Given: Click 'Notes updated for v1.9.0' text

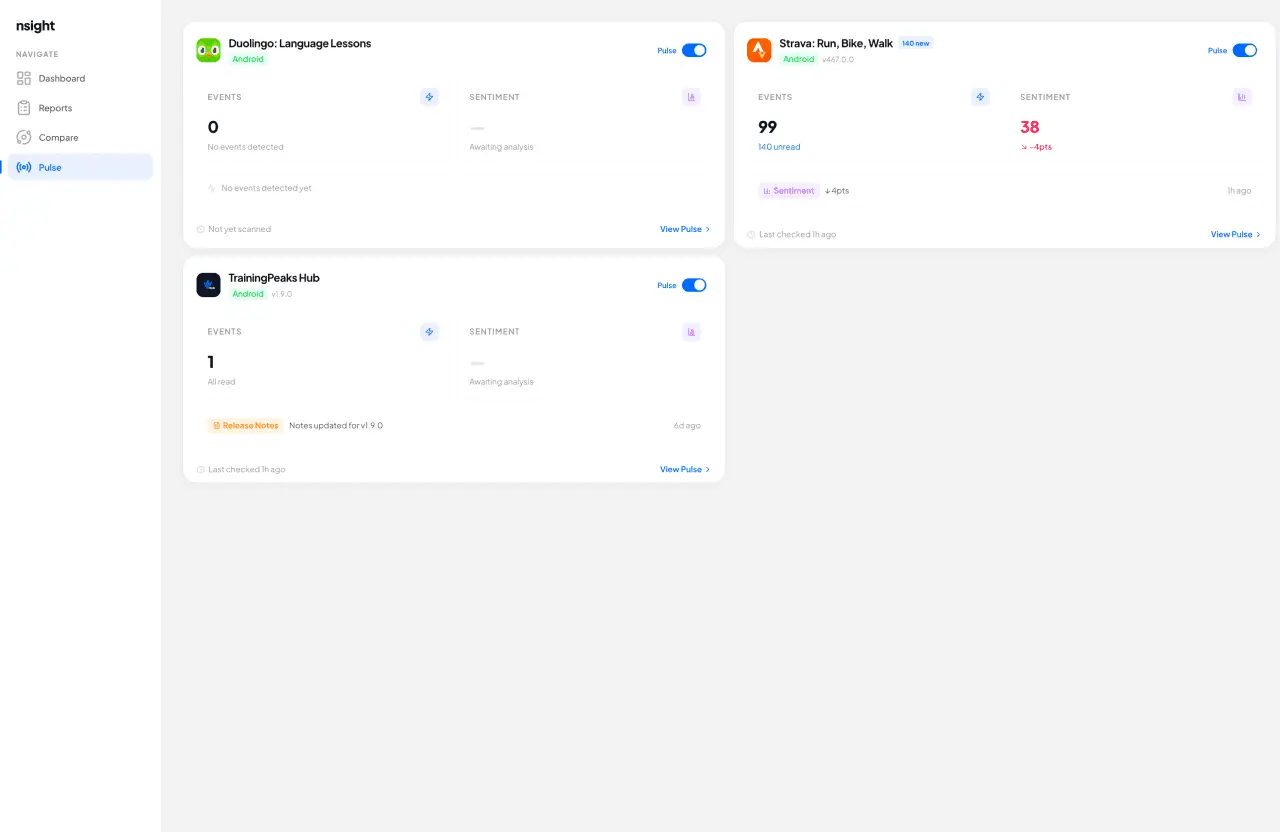Looking at the screenshot, I should [336, 425].
